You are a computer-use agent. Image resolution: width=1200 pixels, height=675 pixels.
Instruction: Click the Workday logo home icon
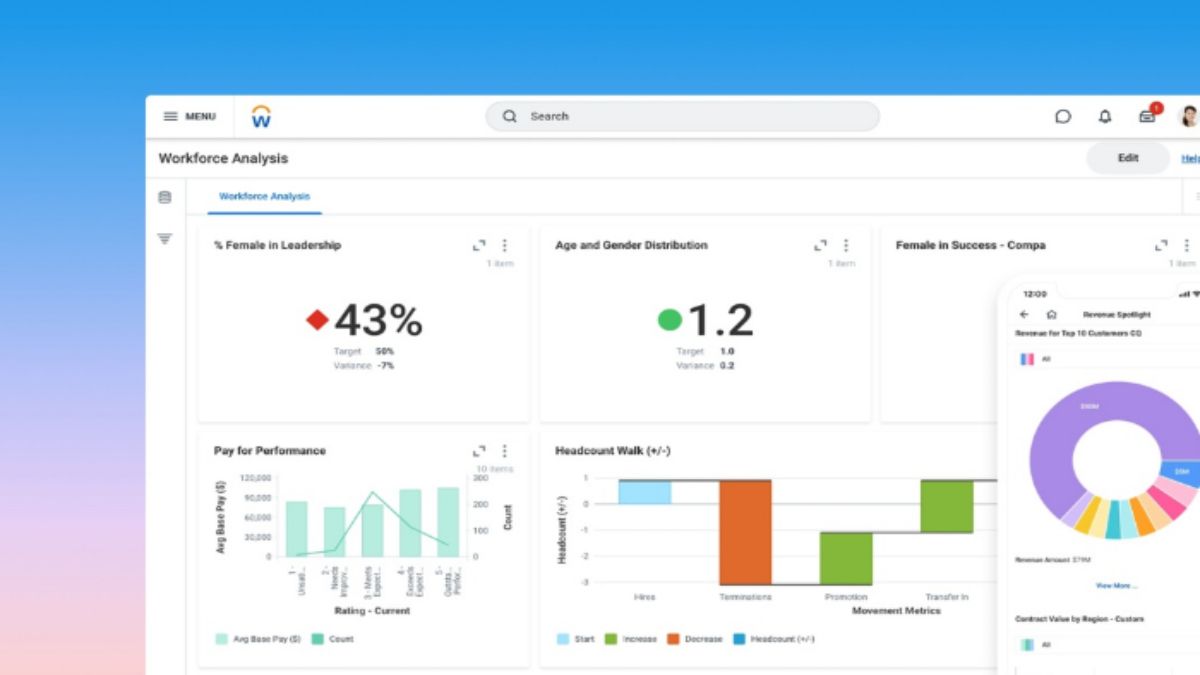tap(261, 117)
